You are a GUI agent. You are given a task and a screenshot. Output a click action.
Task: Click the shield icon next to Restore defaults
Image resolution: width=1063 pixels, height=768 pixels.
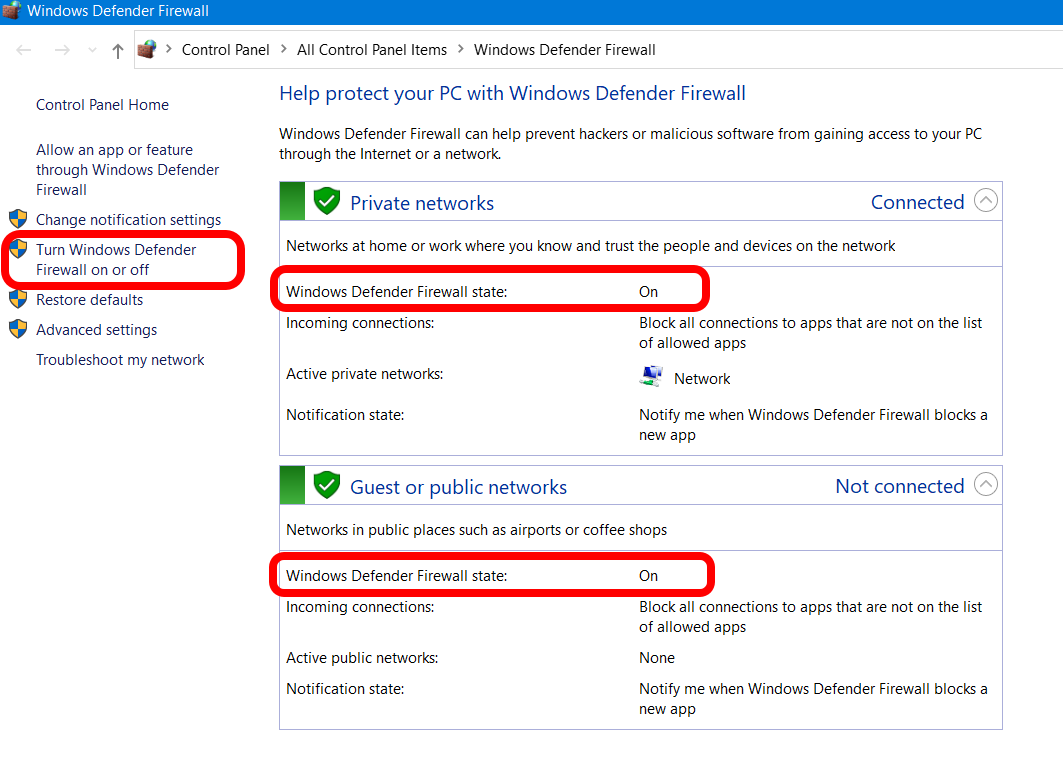(x=17, y=299)
